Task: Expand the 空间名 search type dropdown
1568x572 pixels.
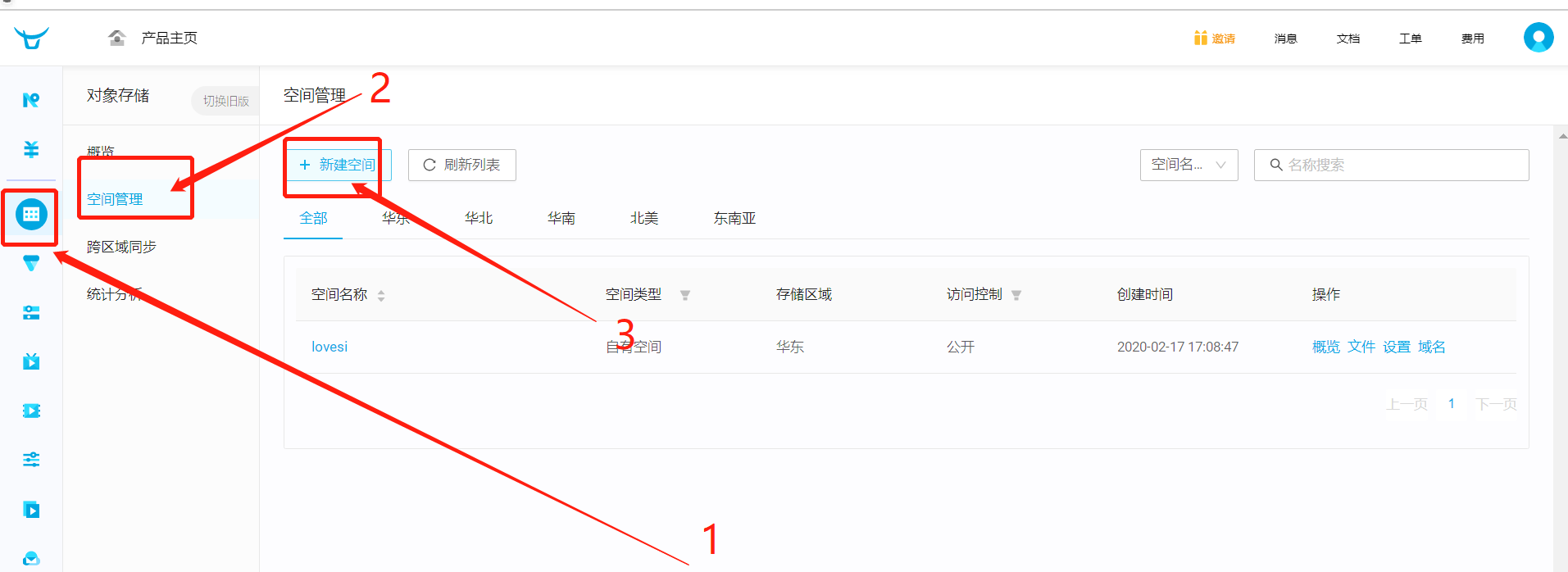Action: point(1188,165)
